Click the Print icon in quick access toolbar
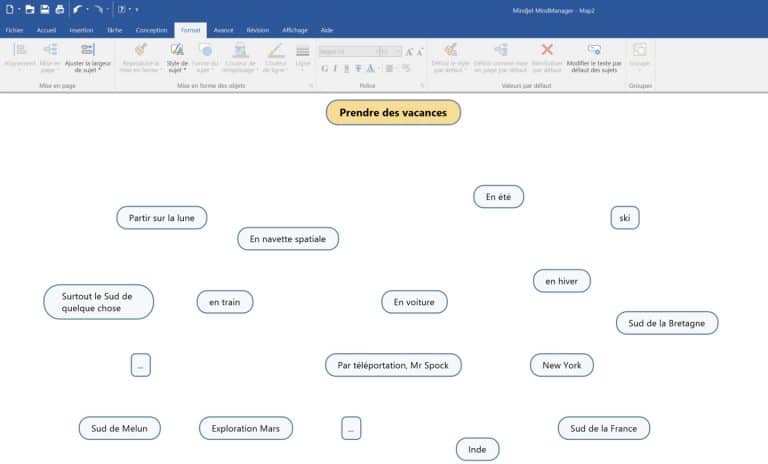The image size is (768, 464). coord(60,9)
